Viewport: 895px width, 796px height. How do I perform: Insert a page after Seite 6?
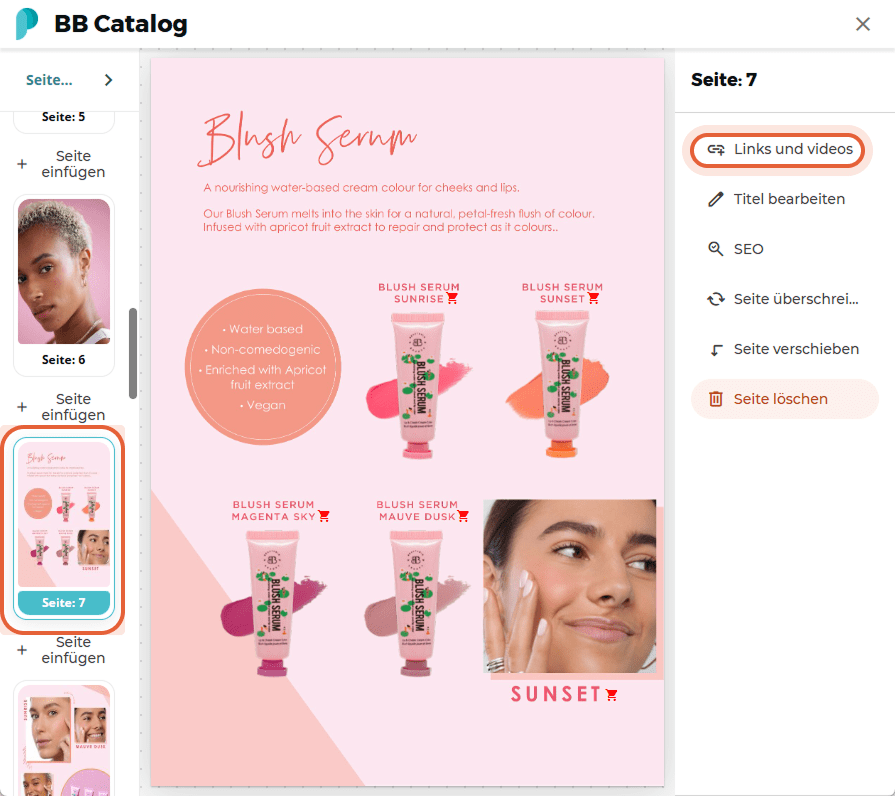click(x=61, y=407)
